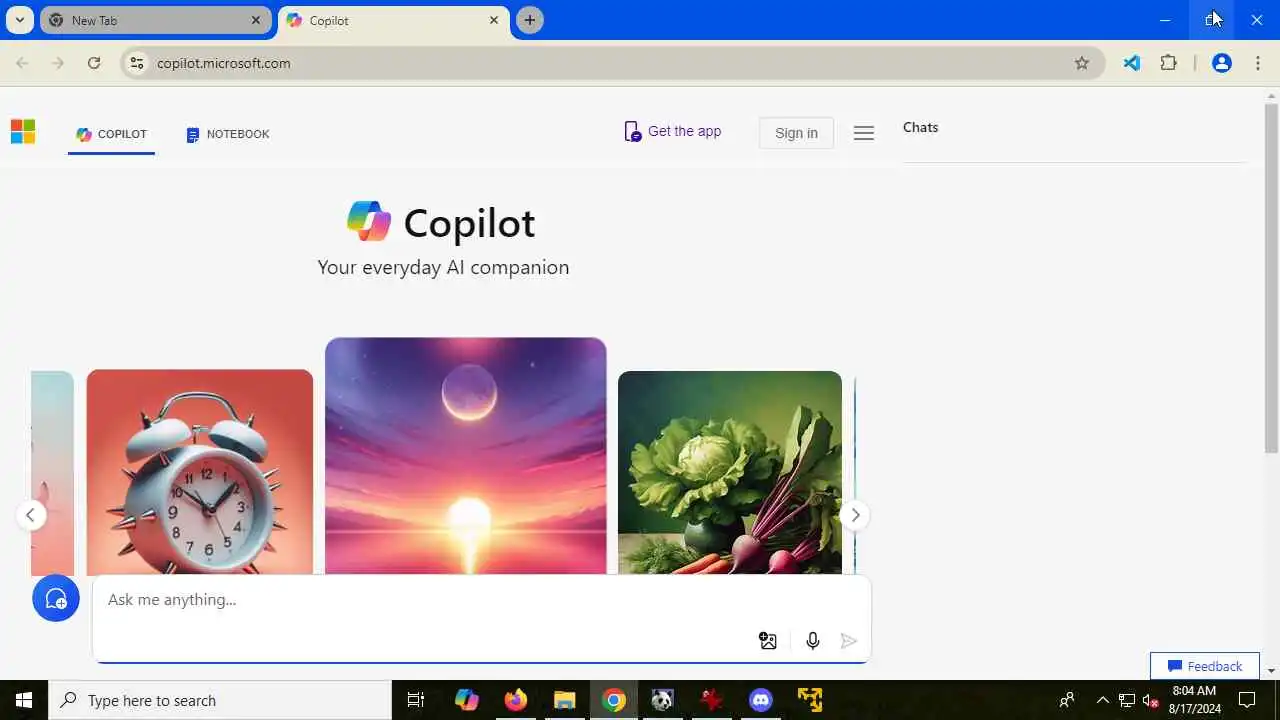Image resolution: width=1280 pixels, height=720 pixels.
Task: Close the New Tab browser tab
Action: [x=256, y=20]
